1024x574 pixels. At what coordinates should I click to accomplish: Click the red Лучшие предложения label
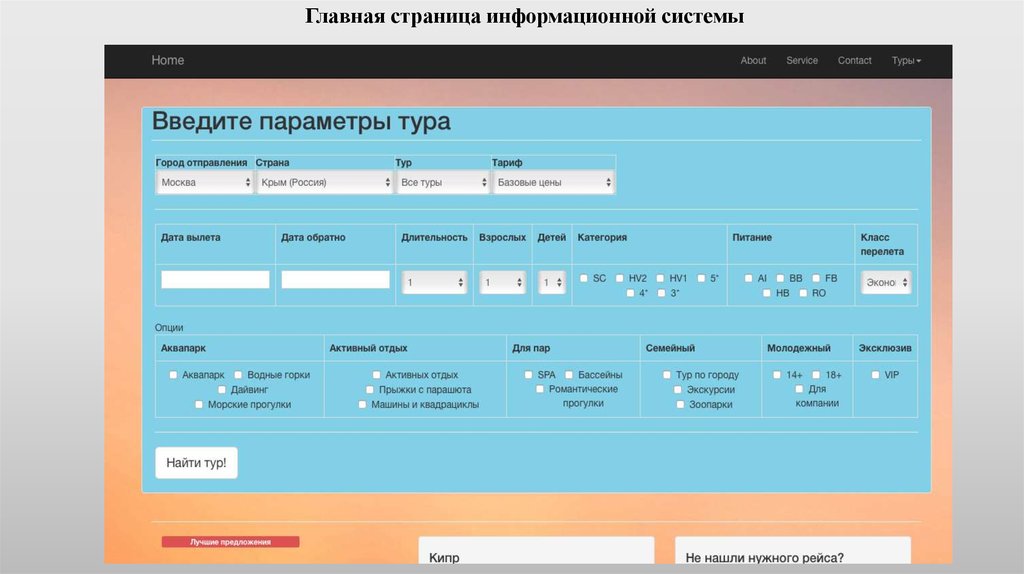(231, 542)
